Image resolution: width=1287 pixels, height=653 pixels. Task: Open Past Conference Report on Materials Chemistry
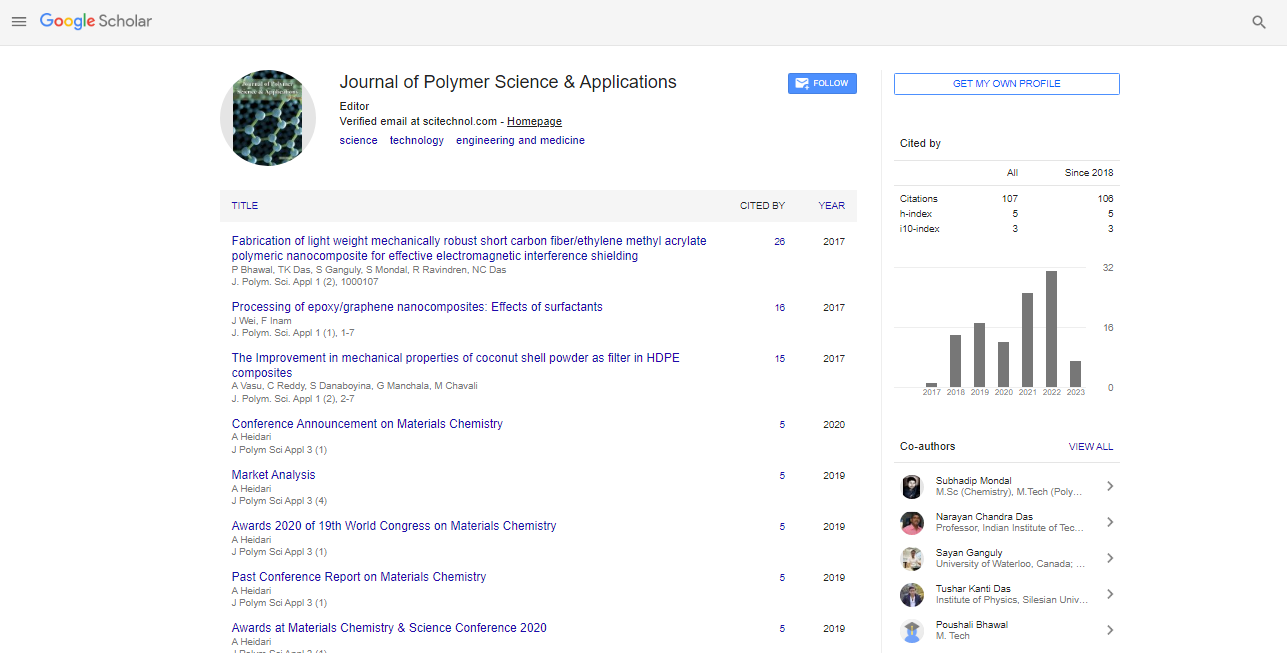click(359, 577)
